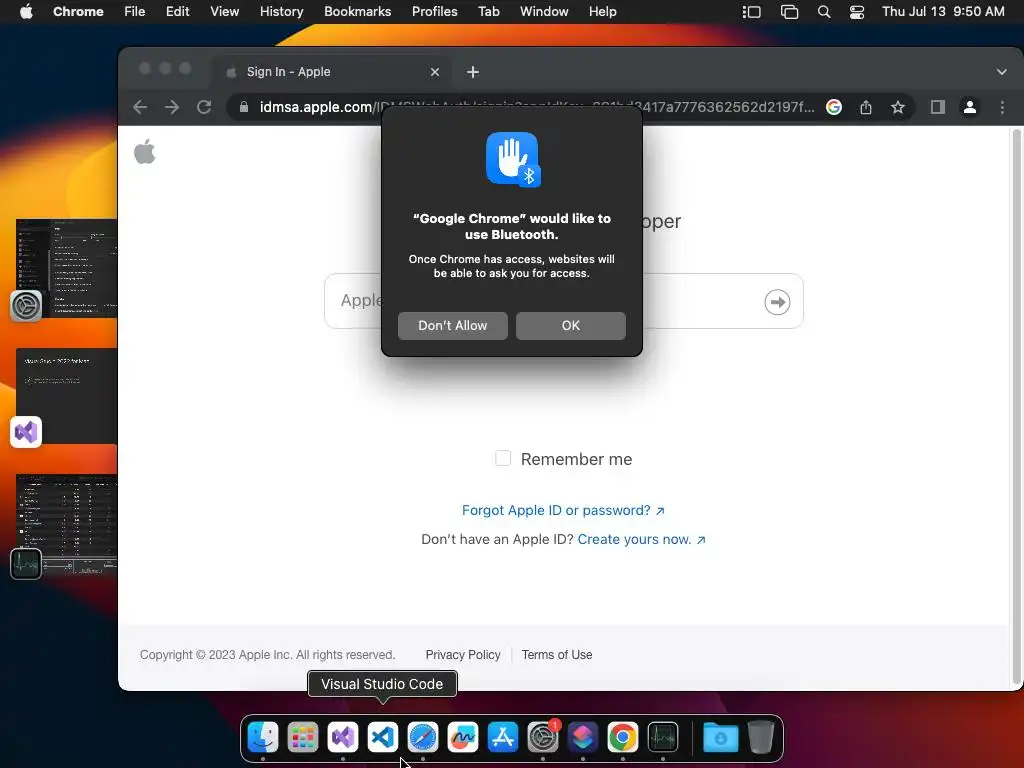Open the Terms of Use link
The height and width of the screenshot is (768, 1024).
pyautogui.click(x=557, y=654)
